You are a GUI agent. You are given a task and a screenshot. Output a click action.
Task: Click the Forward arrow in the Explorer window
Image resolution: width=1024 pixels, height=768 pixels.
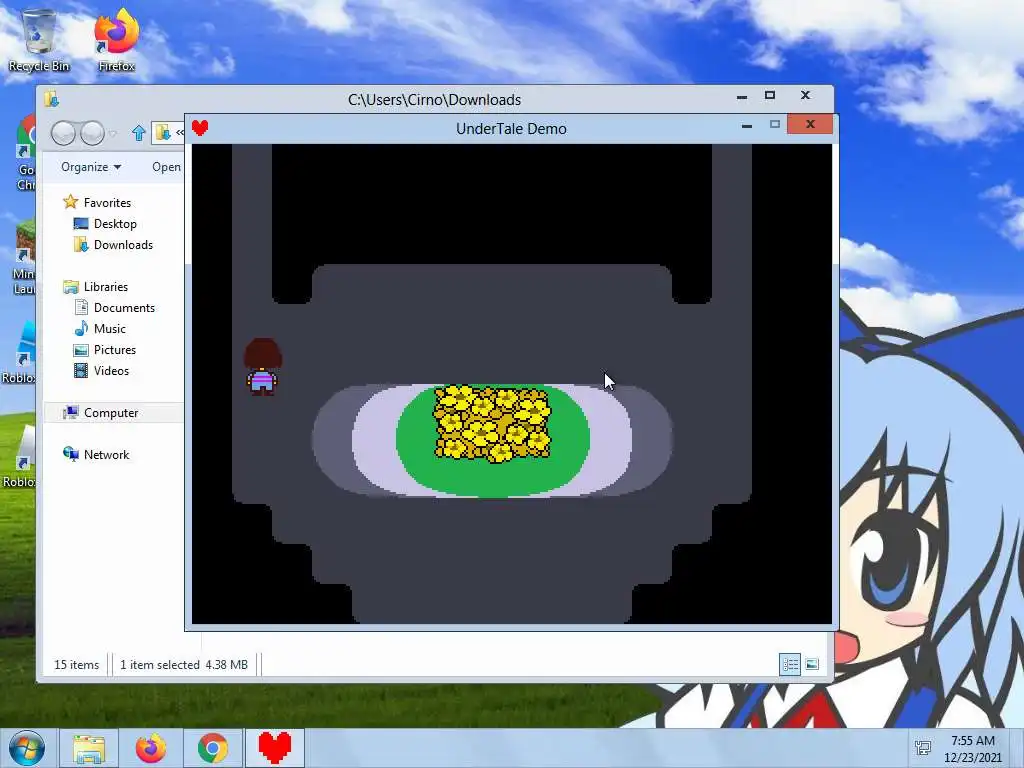[92, 133]
